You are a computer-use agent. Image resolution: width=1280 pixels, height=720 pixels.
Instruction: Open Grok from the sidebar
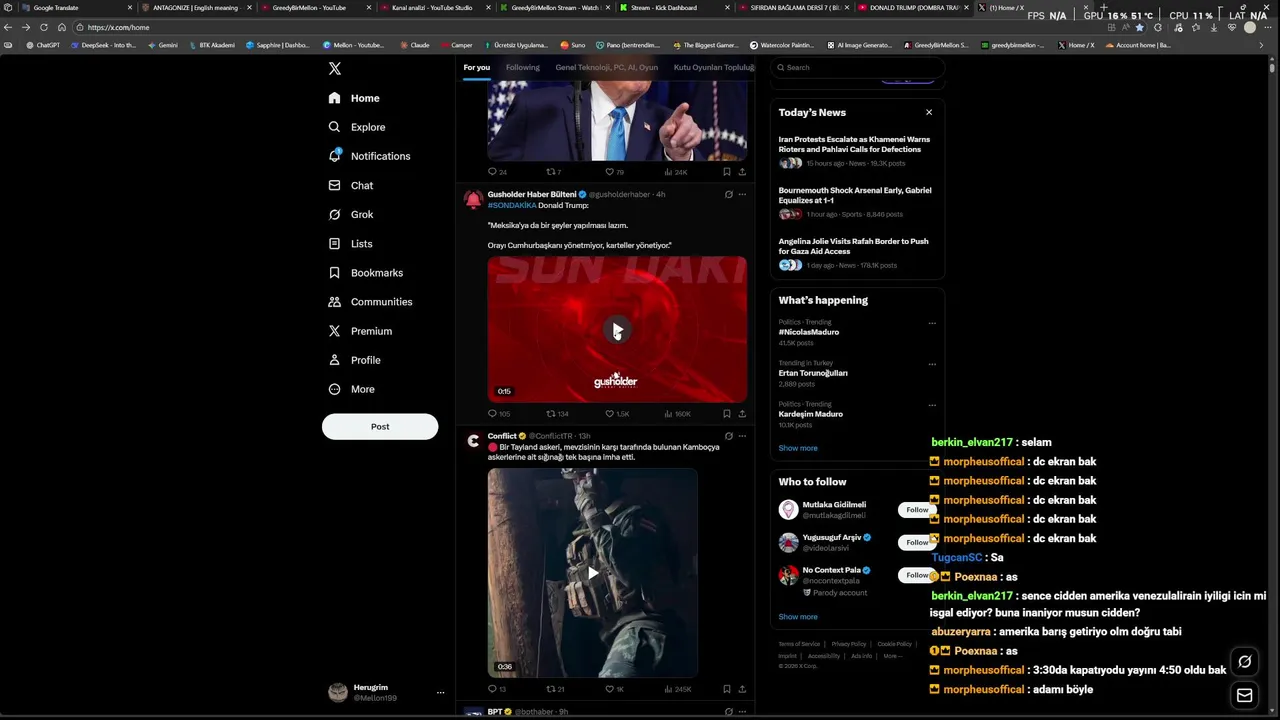[x=351, y=214]
